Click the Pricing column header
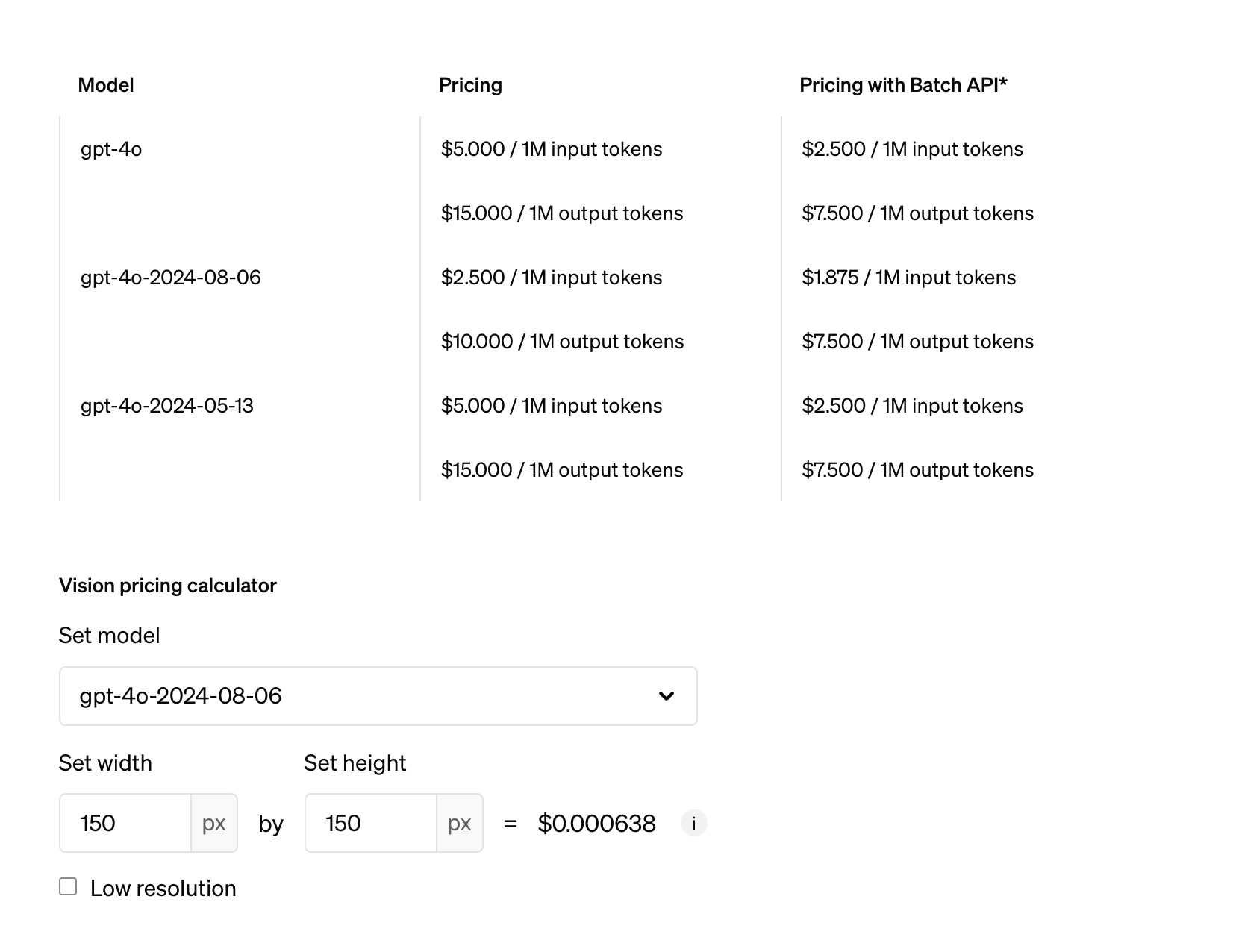1233x952 pixels. tap(470, 84)
